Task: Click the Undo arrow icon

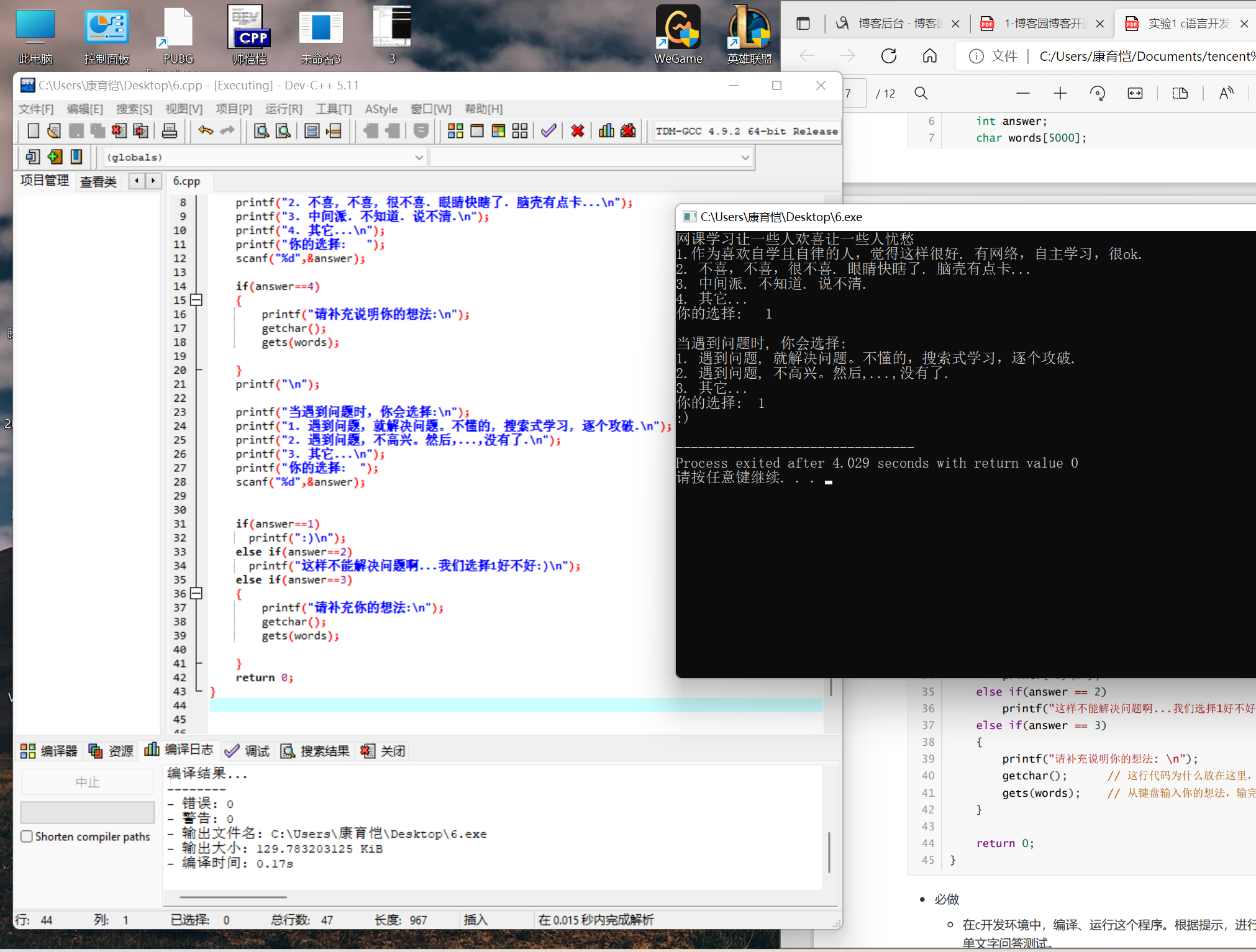Action: pos(206,131)
